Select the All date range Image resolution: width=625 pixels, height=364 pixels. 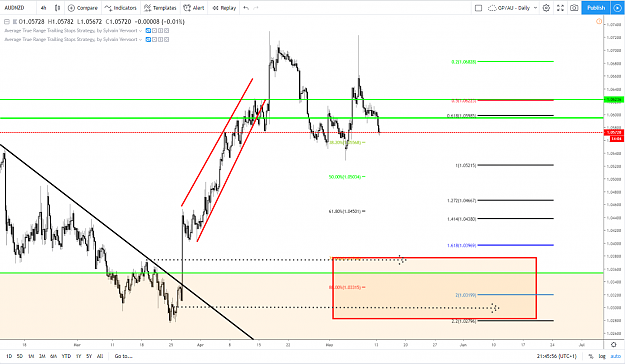pyautogui.click(x=100, y=356)
